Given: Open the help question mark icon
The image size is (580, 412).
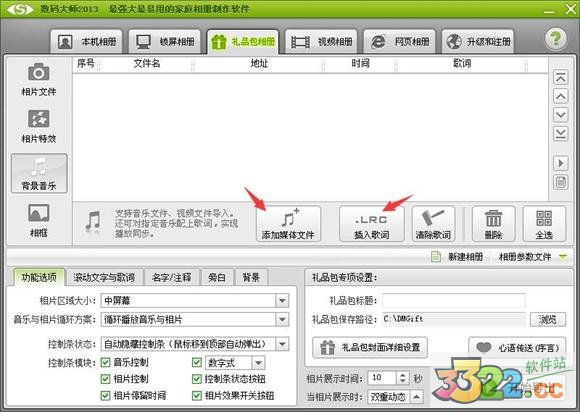Looking at the screenshot, I should pos(556,39).
